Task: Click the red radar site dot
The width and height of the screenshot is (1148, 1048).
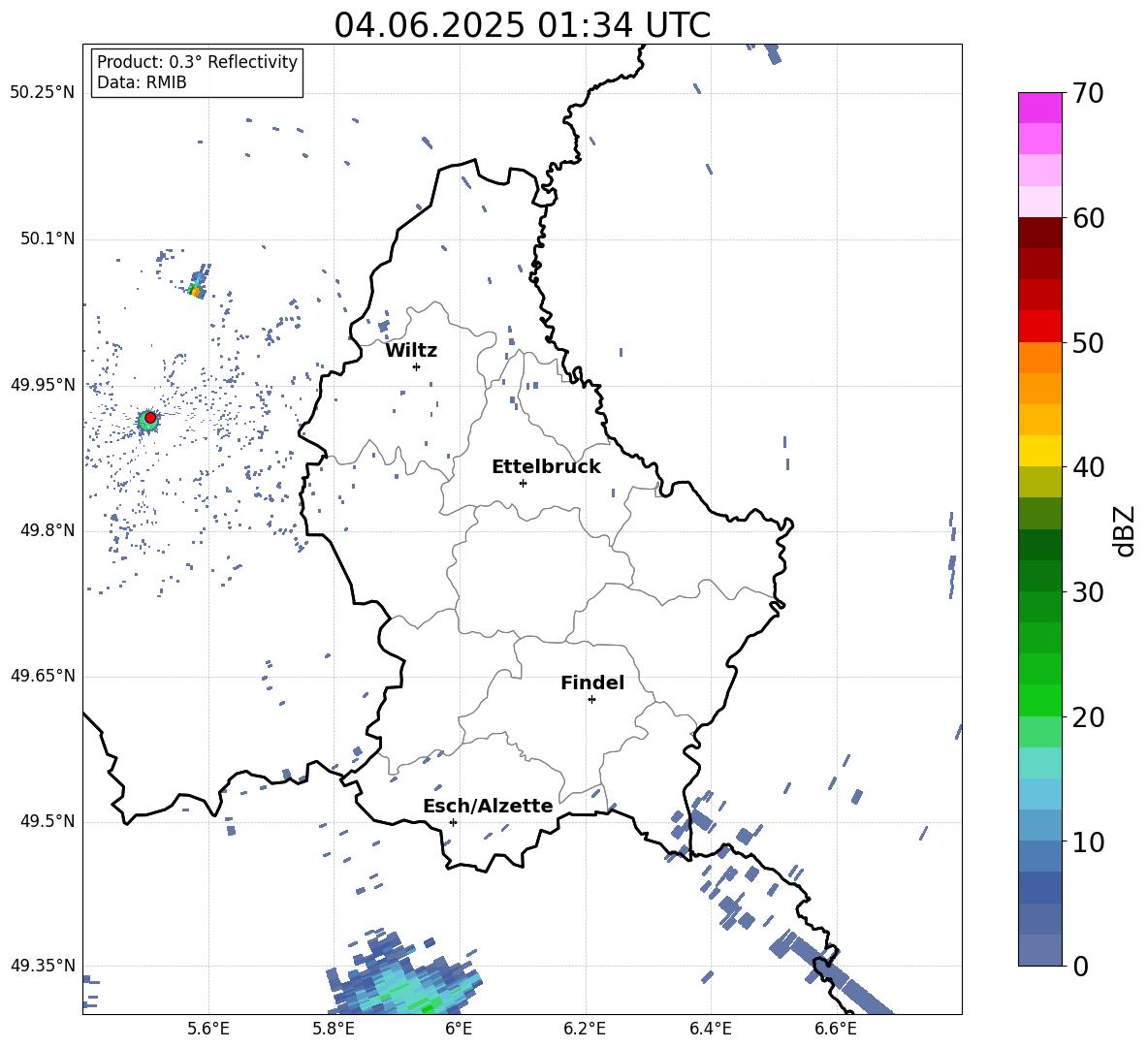Action: [x=150, y=418]
